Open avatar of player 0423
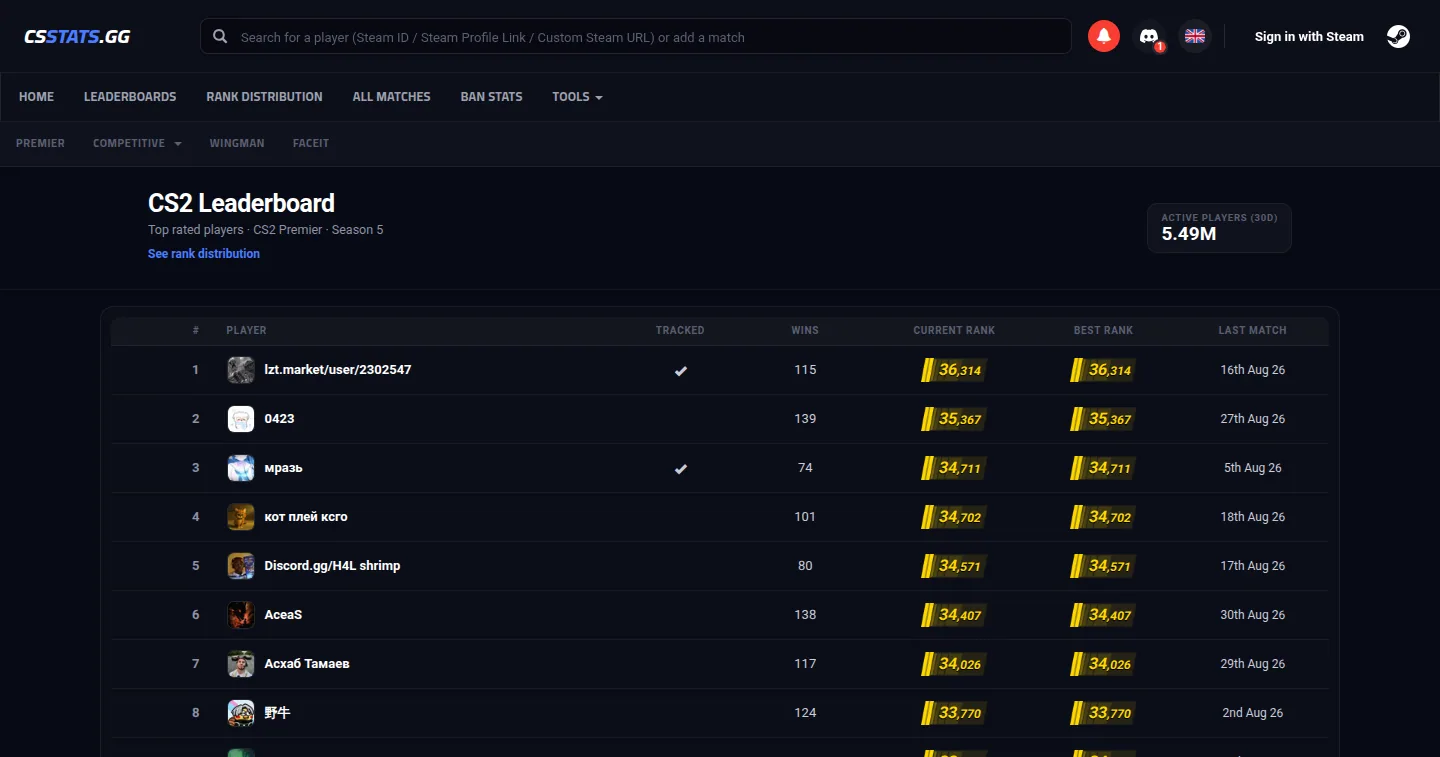This screenshot has height=757, width=1440. click(241, 419)
